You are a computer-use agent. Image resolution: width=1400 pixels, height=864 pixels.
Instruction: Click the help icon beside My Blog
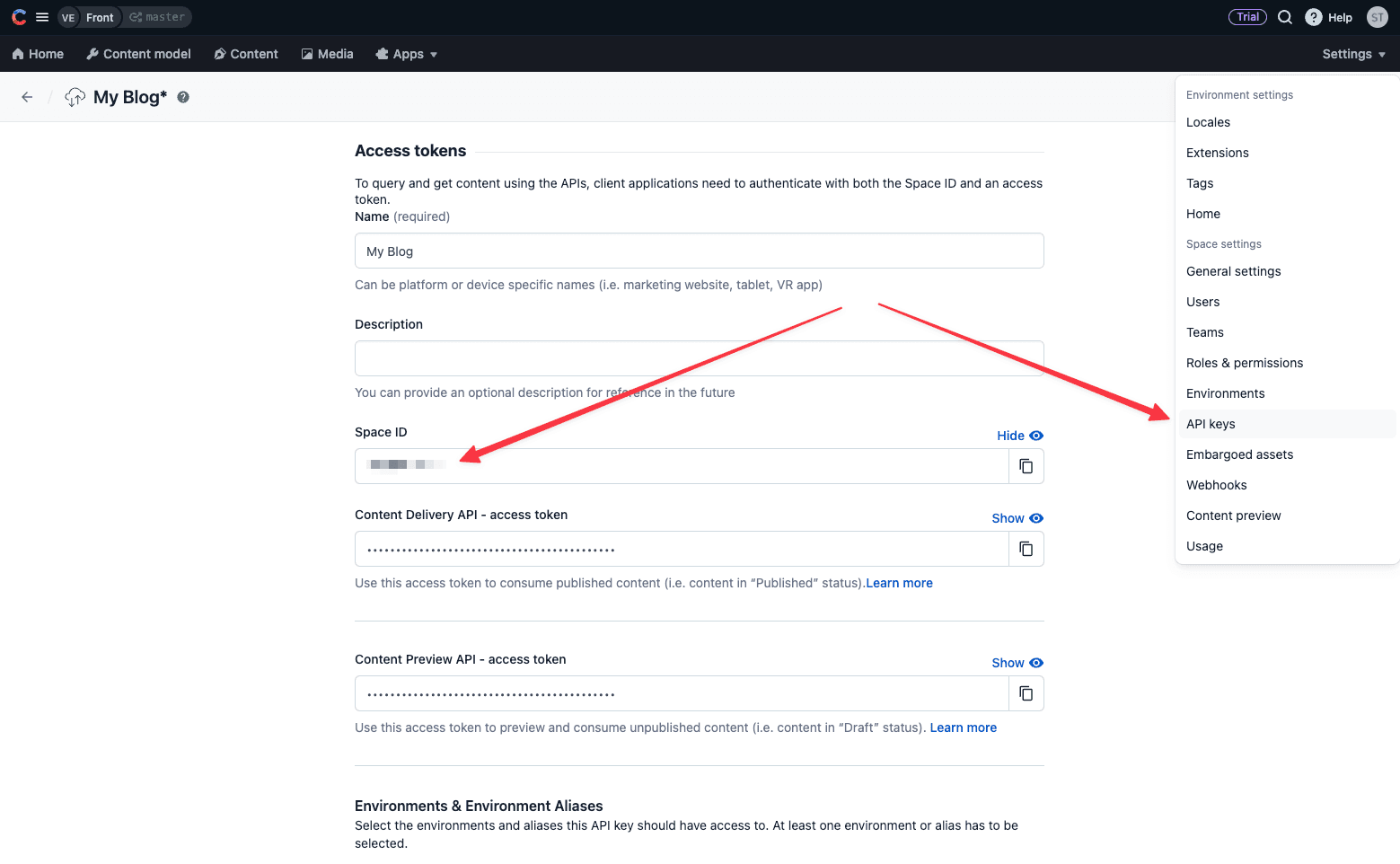[183, 97]
